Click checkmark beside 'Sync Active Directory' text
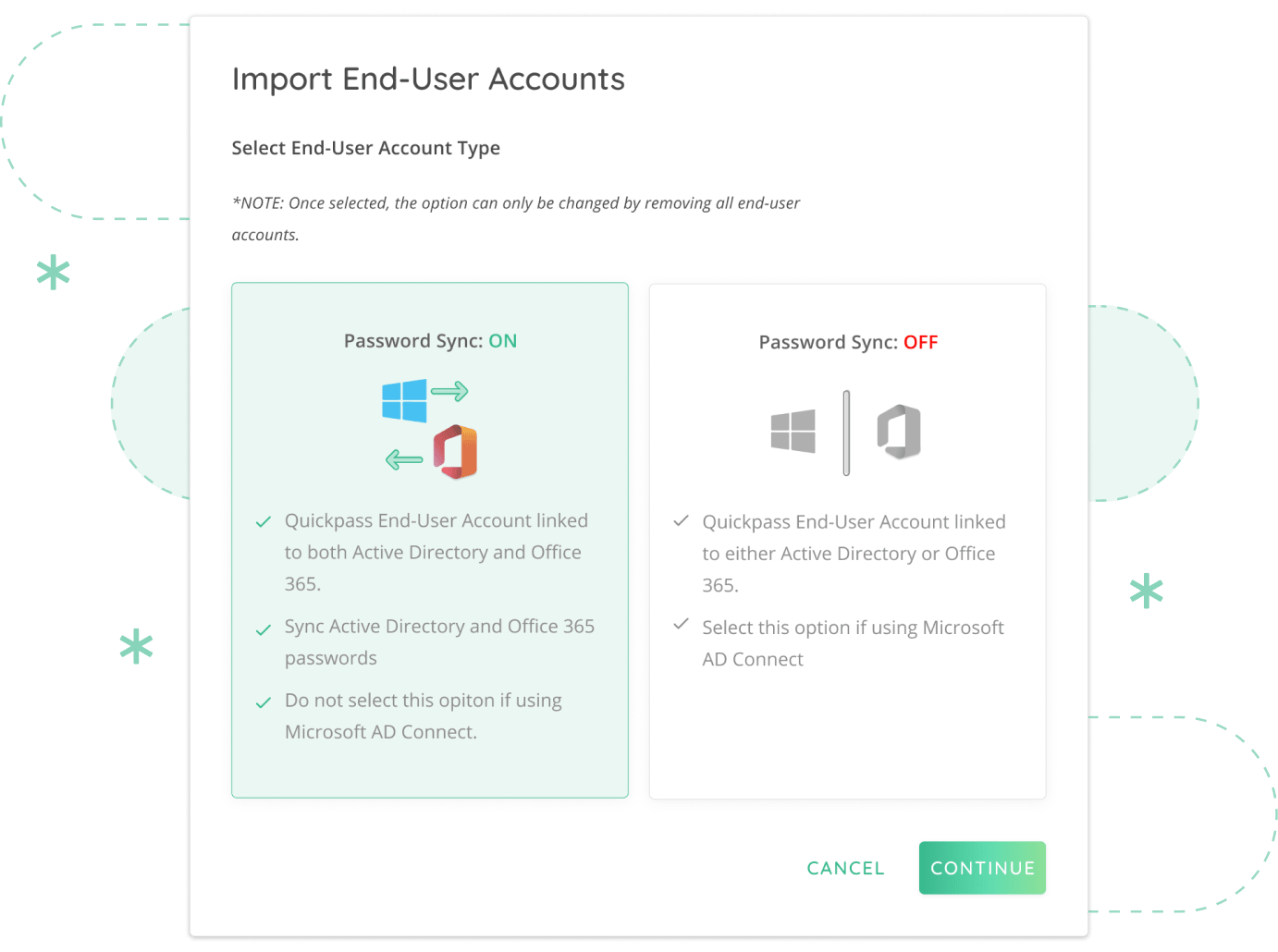Viewport: 1278px width, 952px height. [264, 629]
